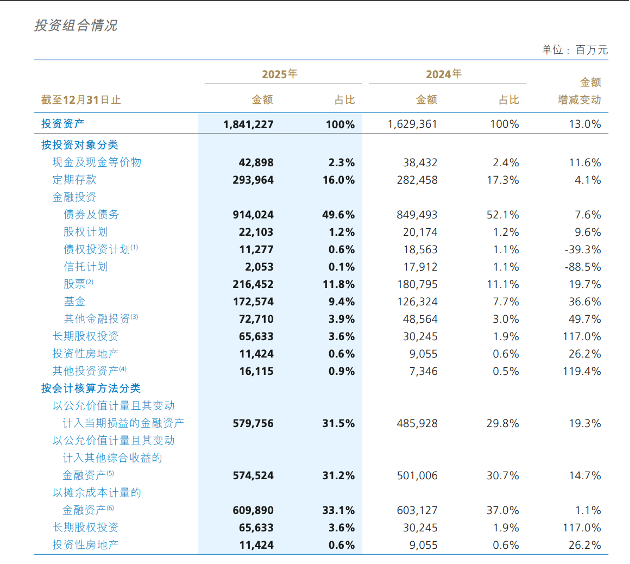Select the 579,756 amount cell
630x564 pixels.
(253, 423)
